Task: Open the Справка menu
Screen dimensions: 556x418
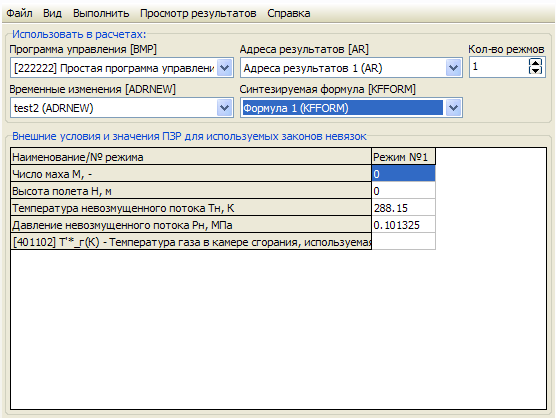Action: tap(289, 13)
